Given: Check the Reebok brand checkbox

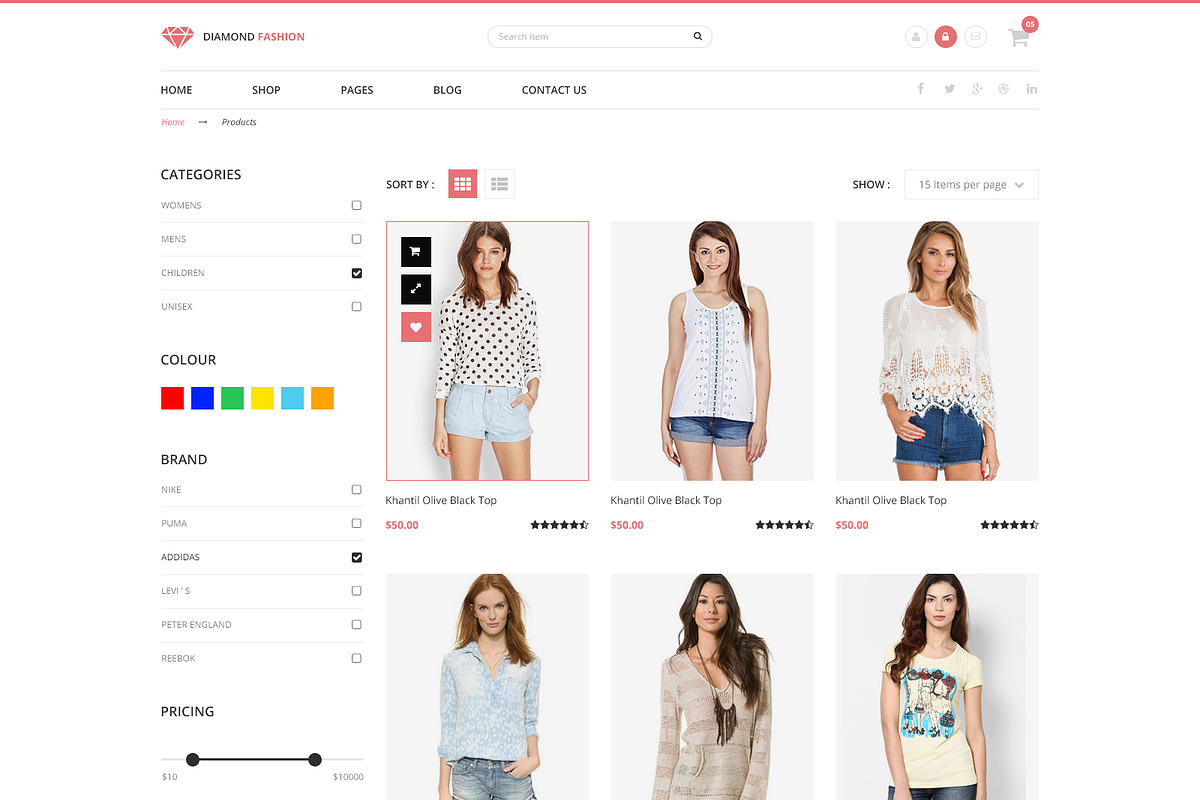Looking at the screenshot, I should [x=357, y=658].
